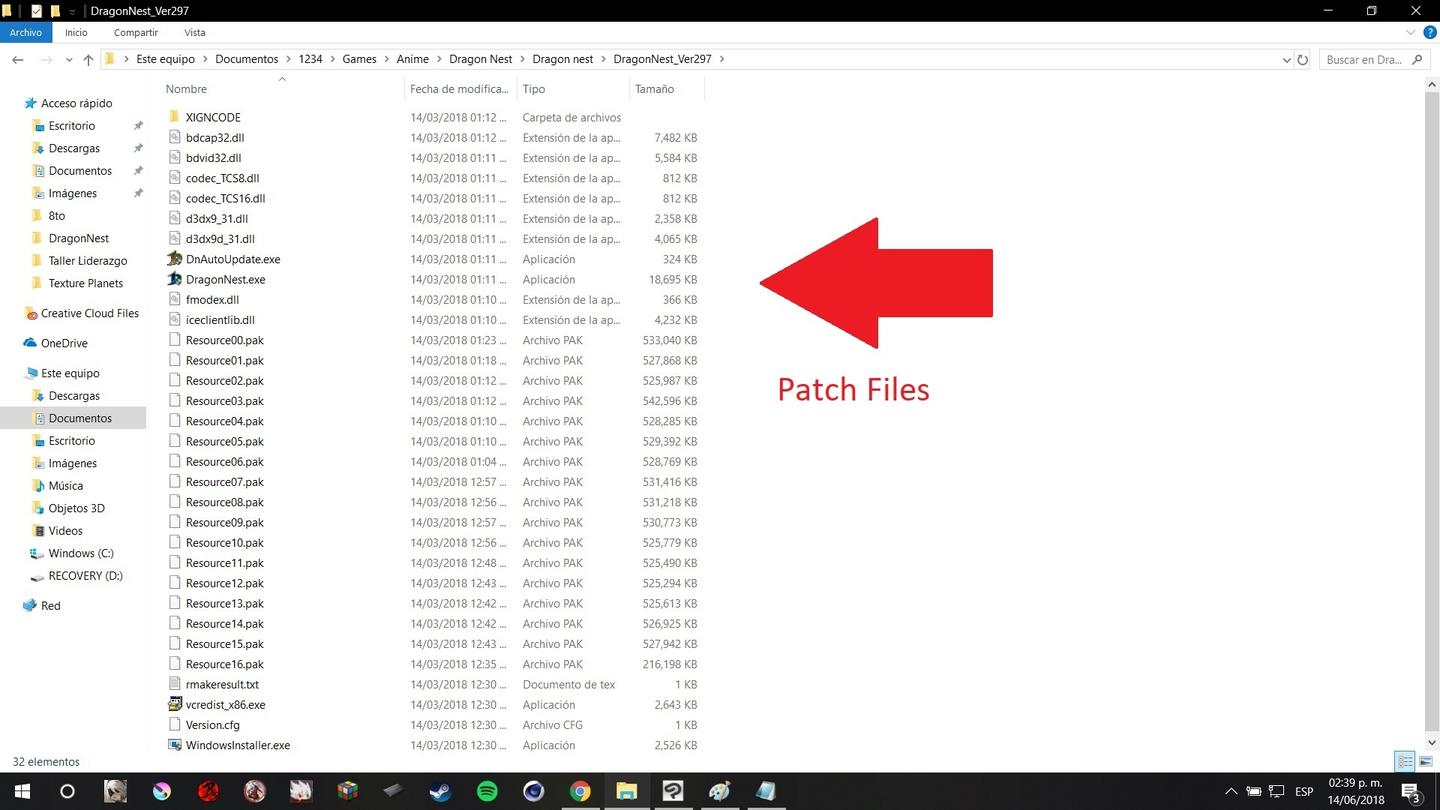Select the fmodex.dll file
Viewport: 1440px width, 810px height.
pos(212,300)
